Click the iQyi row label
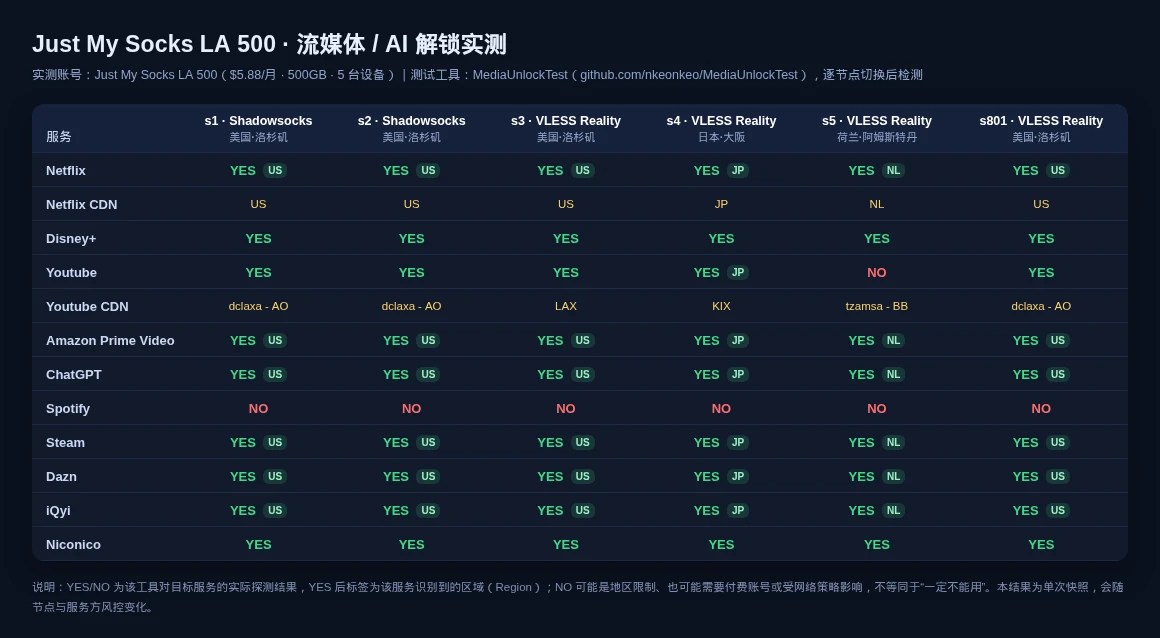Viewport: 1160px width, 638px height. pos(58,511)
